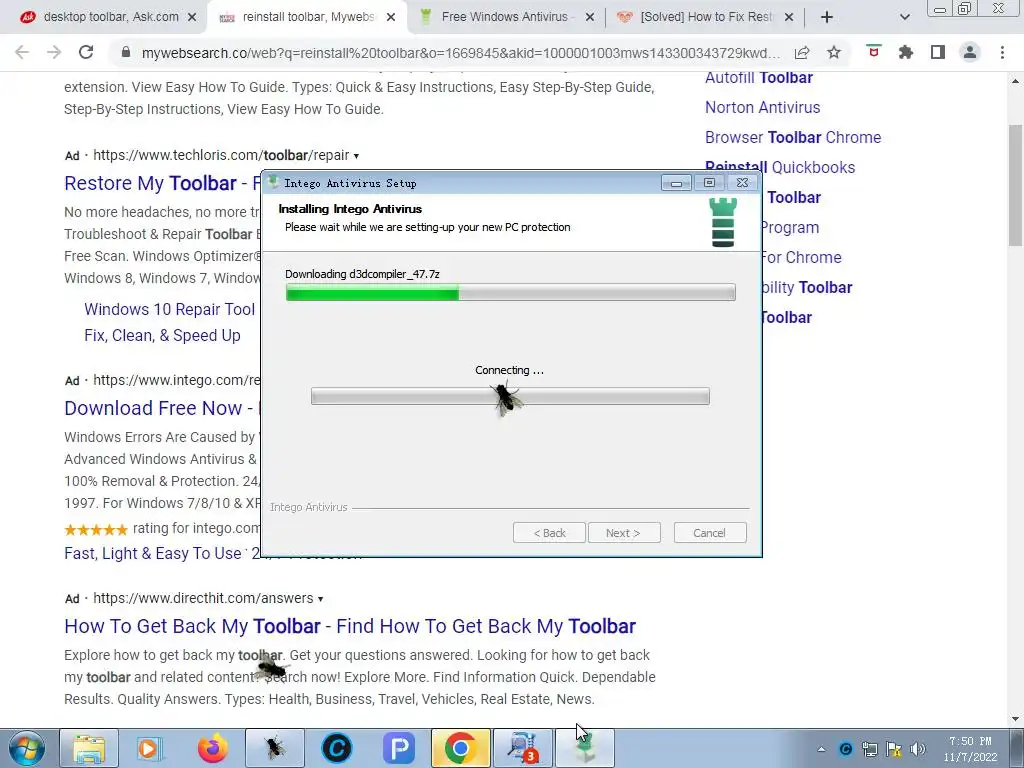
Task: Click the d3dcompiler download progress bar
Action: click(511, 293)
